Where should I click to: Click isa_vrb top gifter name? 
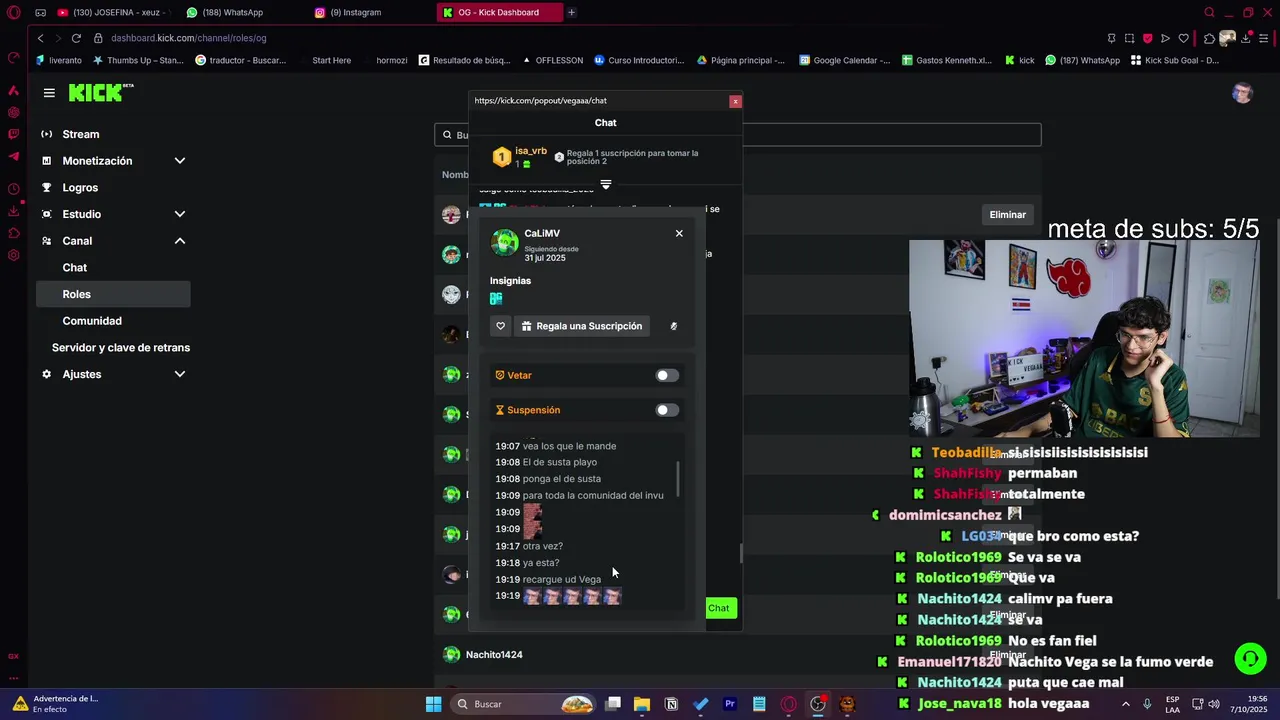[531, 151]
